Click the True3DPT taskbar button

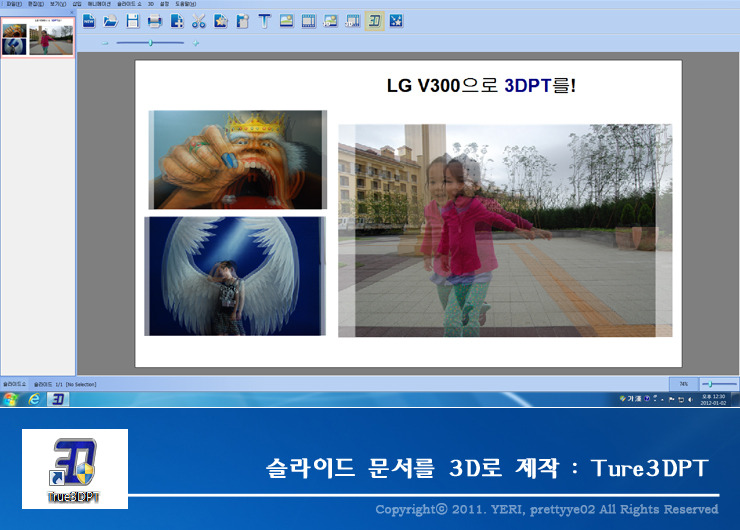[x=58, y=399]
